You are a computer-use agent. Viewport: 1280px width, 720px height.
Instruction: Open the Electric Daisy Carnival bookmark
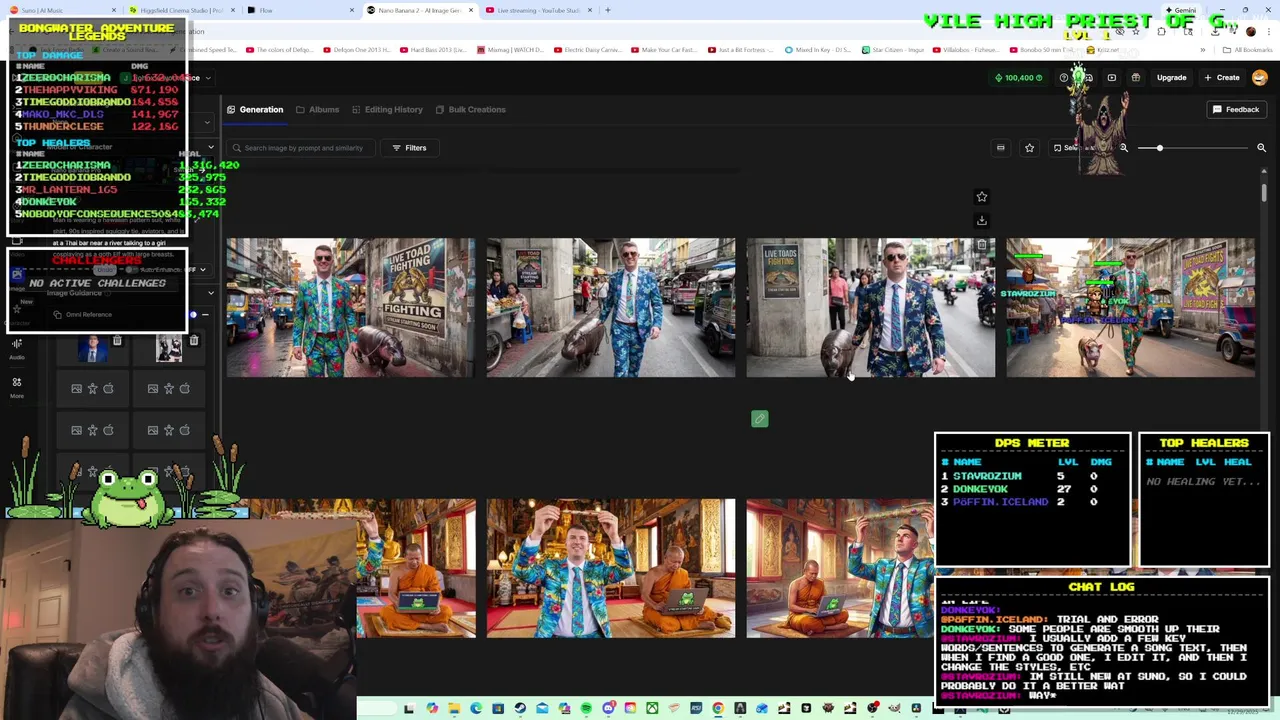point(588,49)
